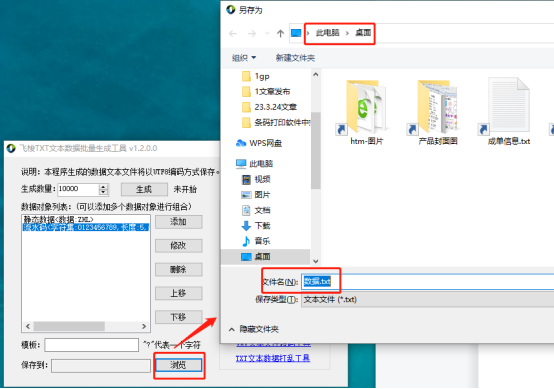Screen dimensions: 554x389
Task: Click the tool window title icon
Action: coord(11,148)
